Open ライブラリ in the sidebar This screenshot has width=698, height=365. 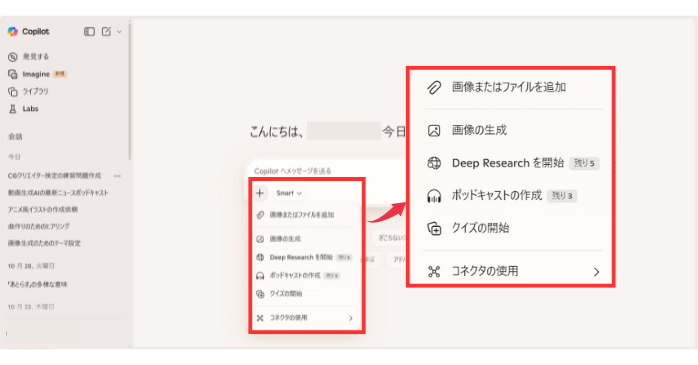pos(28,91)
